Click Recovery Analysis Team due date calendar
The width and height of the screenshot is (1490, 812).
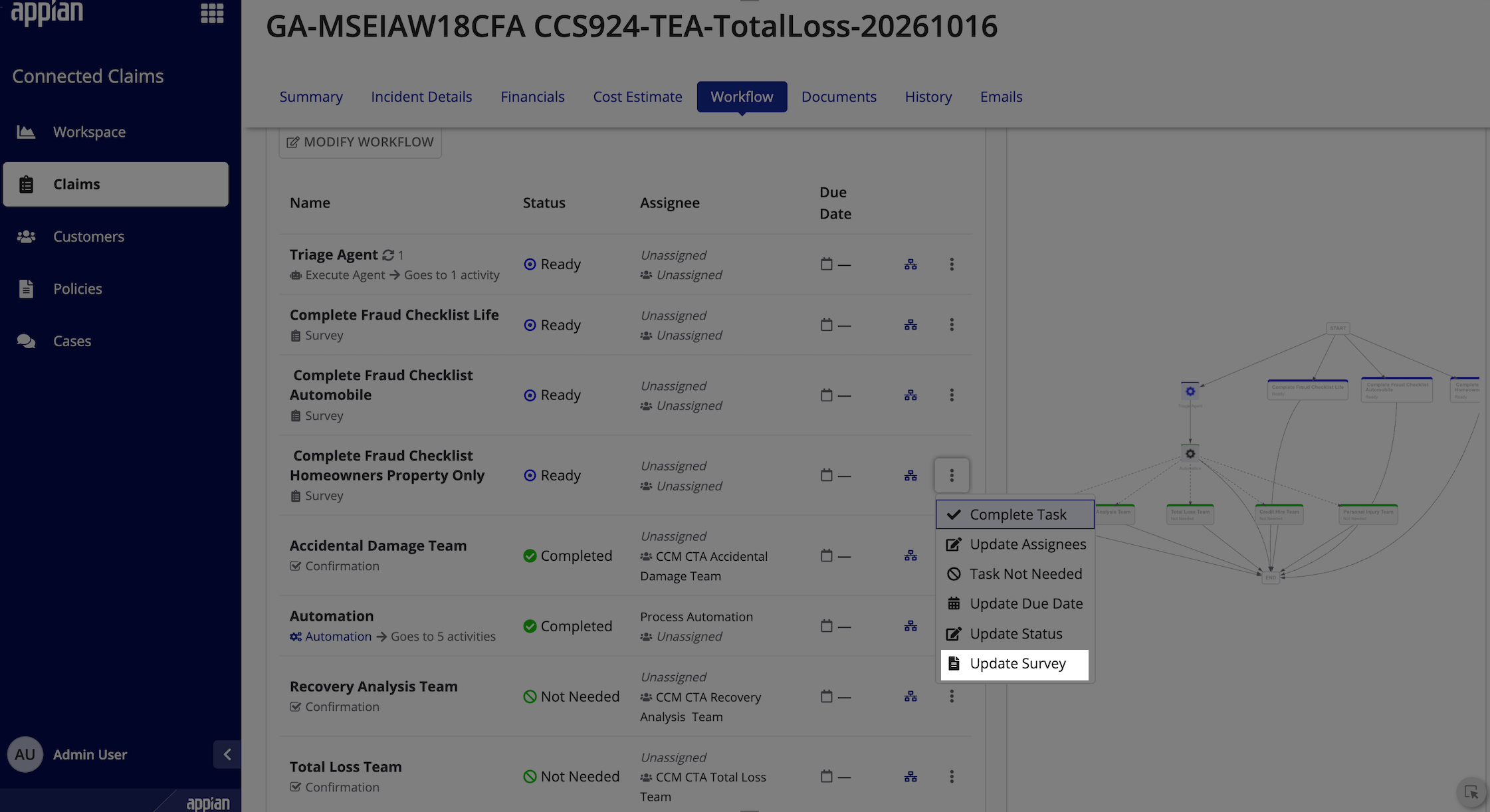[x=826, y=696]
